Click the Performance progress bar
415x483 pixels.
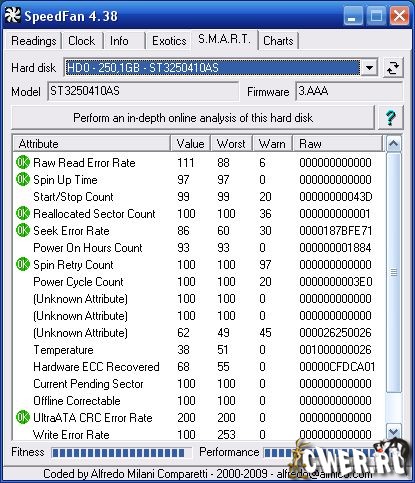333,453
